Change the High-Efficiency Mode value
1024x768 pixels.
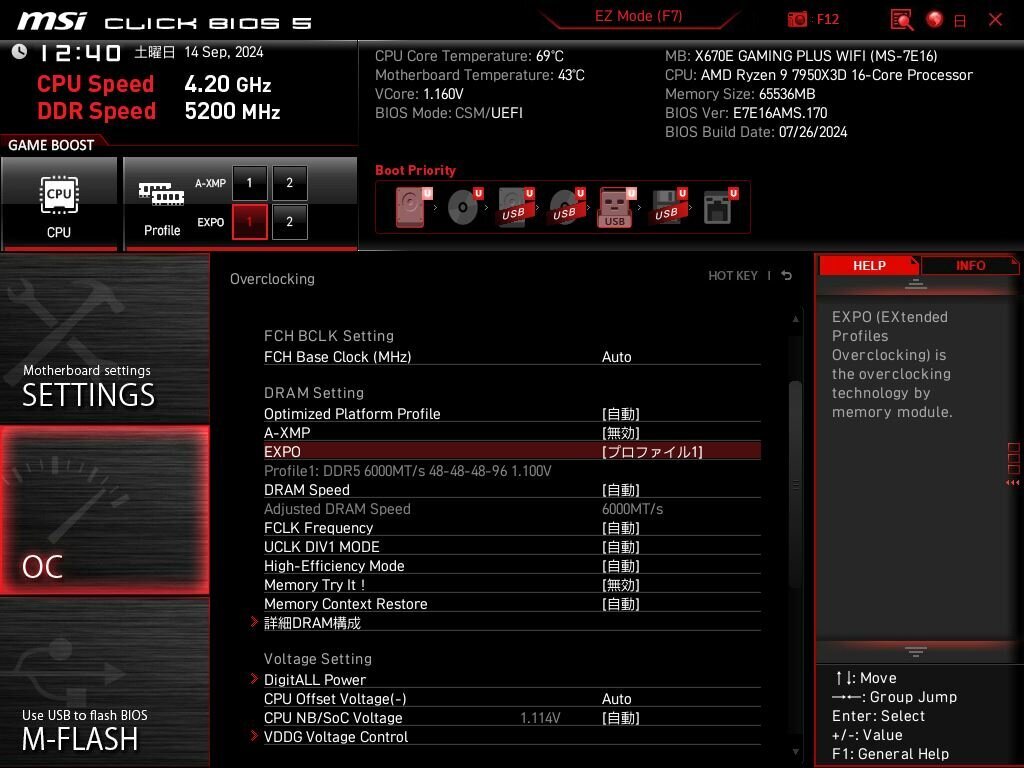coord(620,566)
